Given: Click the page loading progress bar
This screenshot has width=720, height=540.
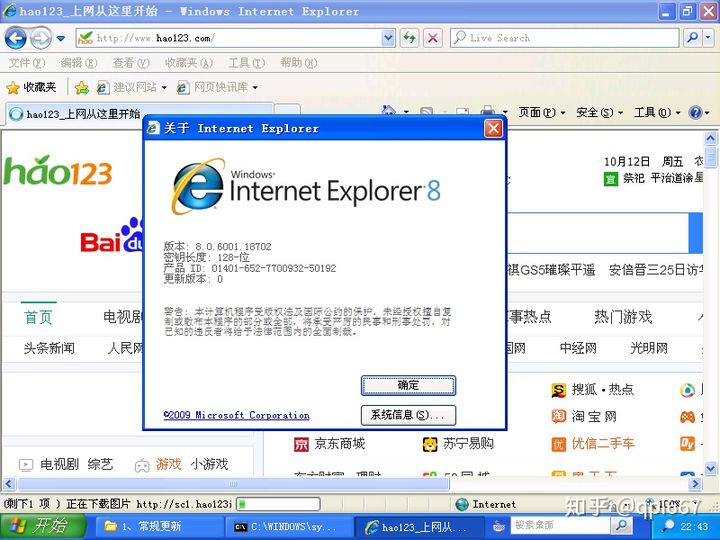Looking at the screenshot, I should click(278, 505).
